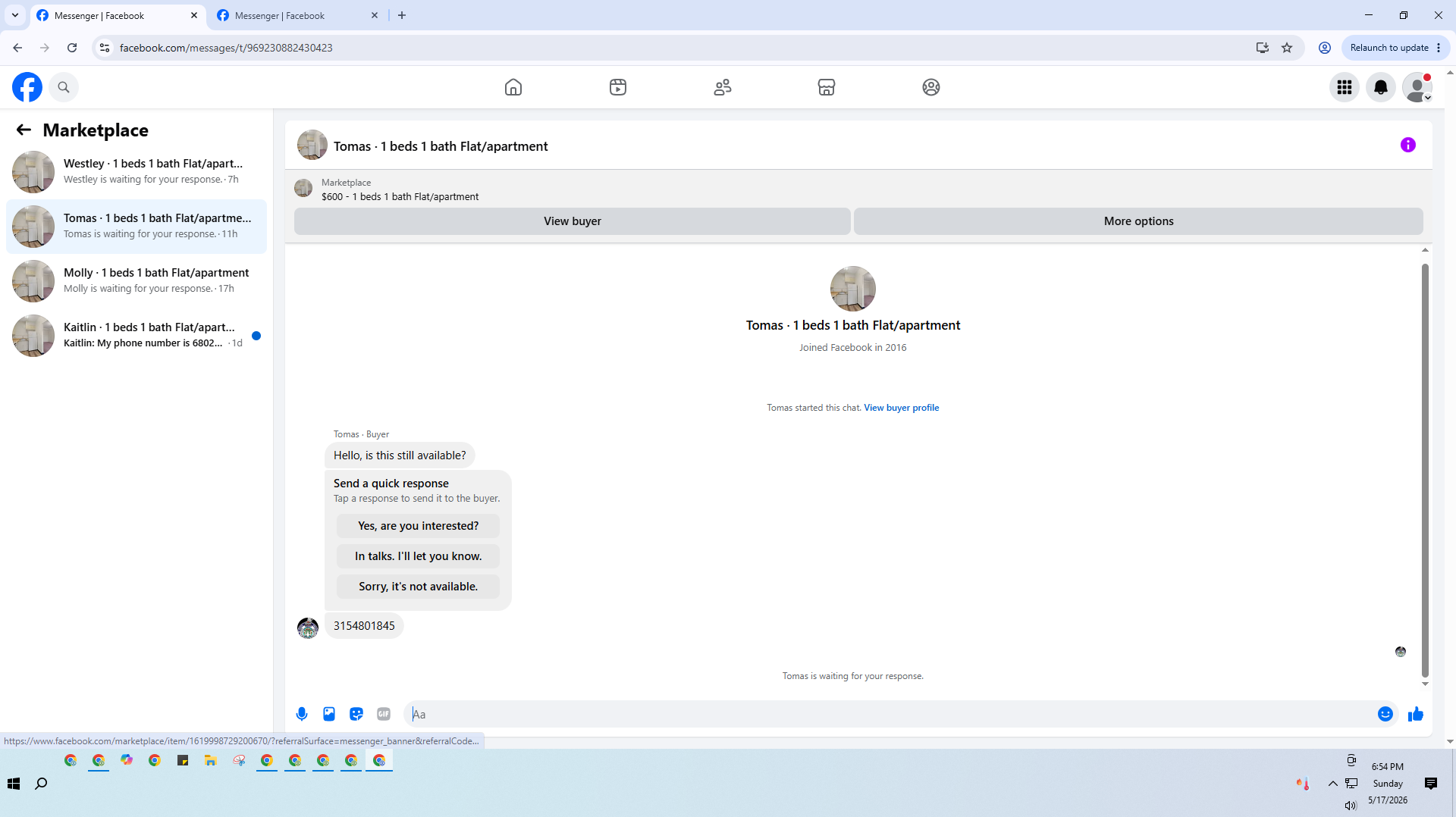The image size is (1456, 817).
Task: Open the taskbar volume control
Action: tap(1351, 806)
